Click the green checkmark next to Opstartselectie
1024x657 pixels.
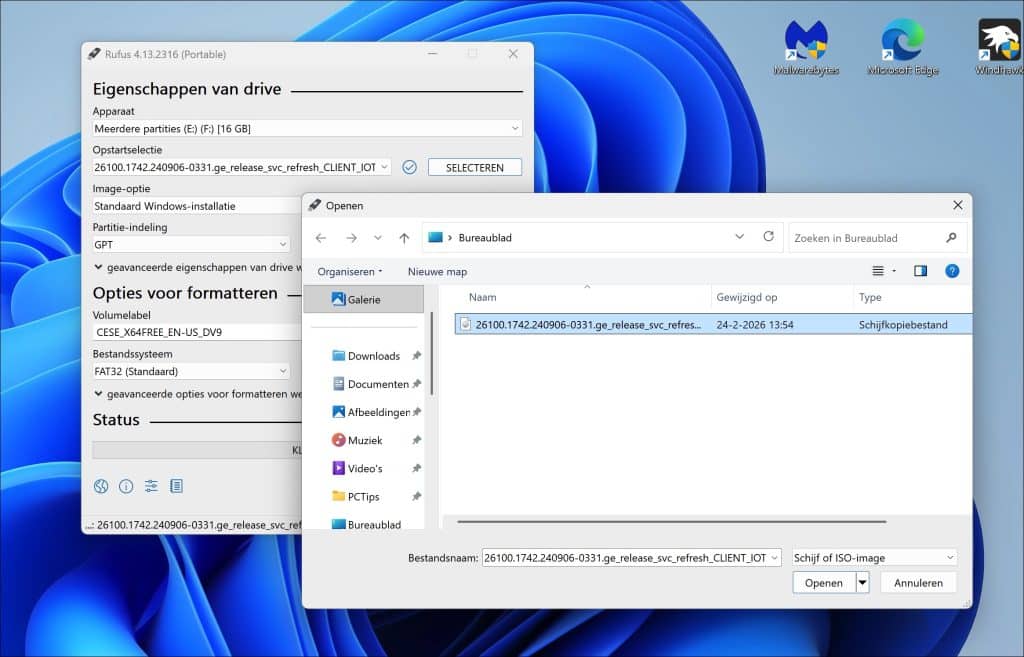tap(409, 167)
